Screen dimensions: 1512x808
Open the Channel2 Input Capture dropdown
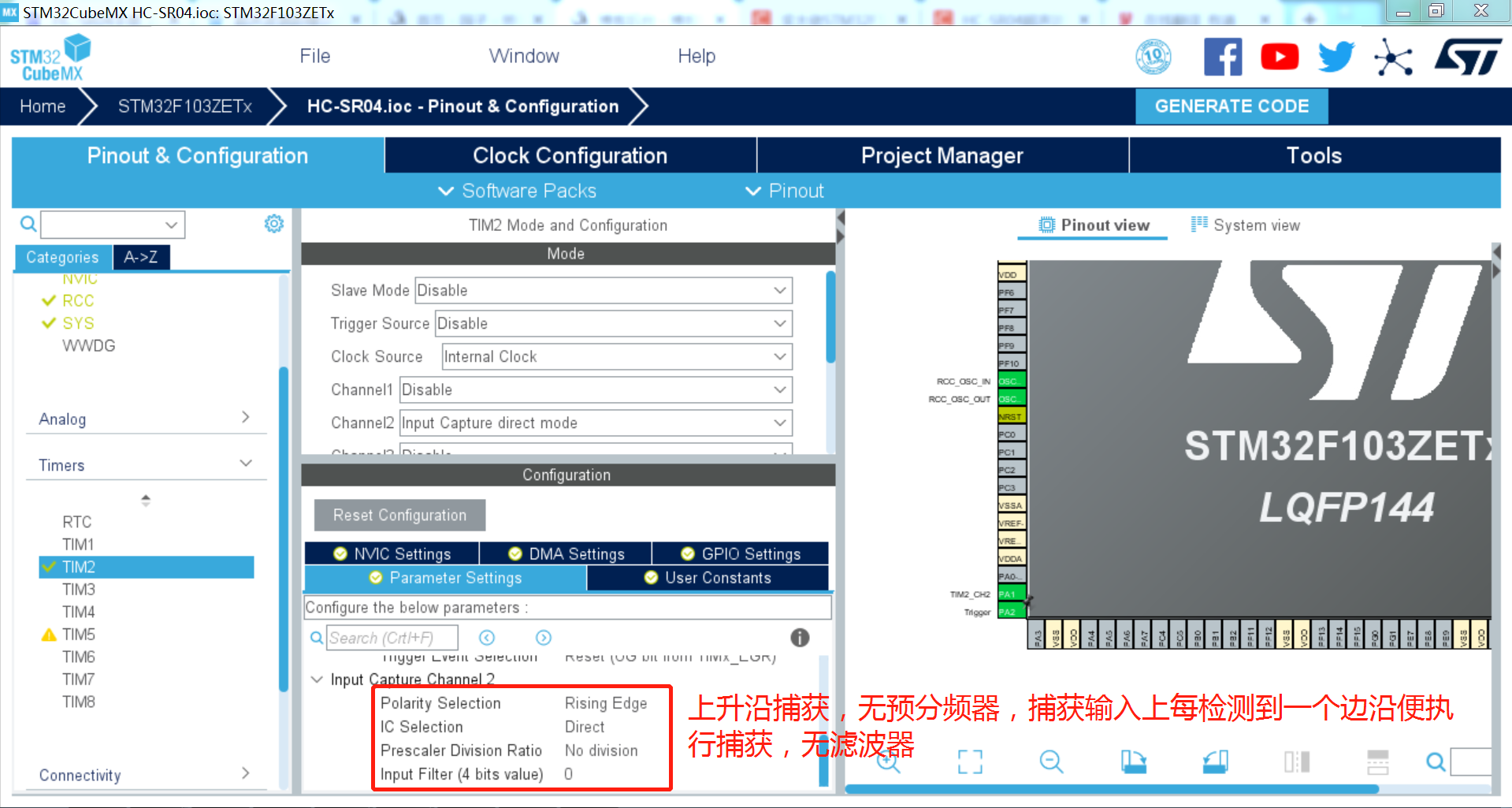(x=596, y=423)
